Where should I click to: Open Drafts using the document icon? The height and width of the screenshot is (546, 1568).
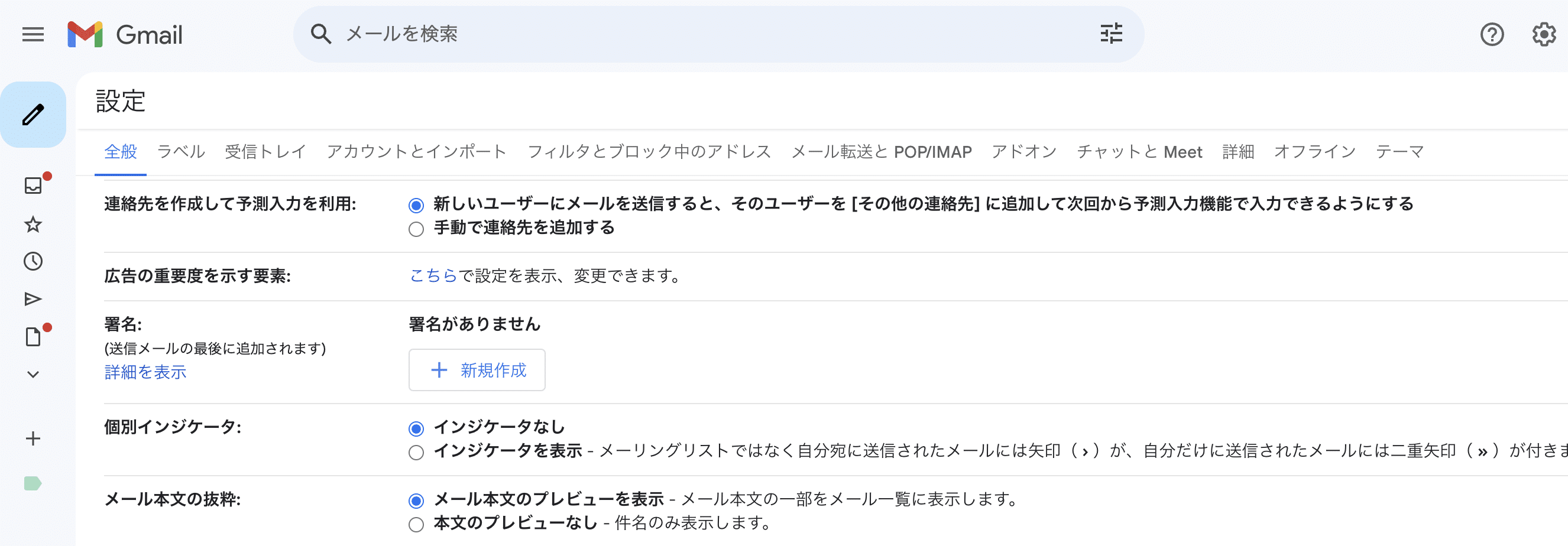tap(33, 336)
